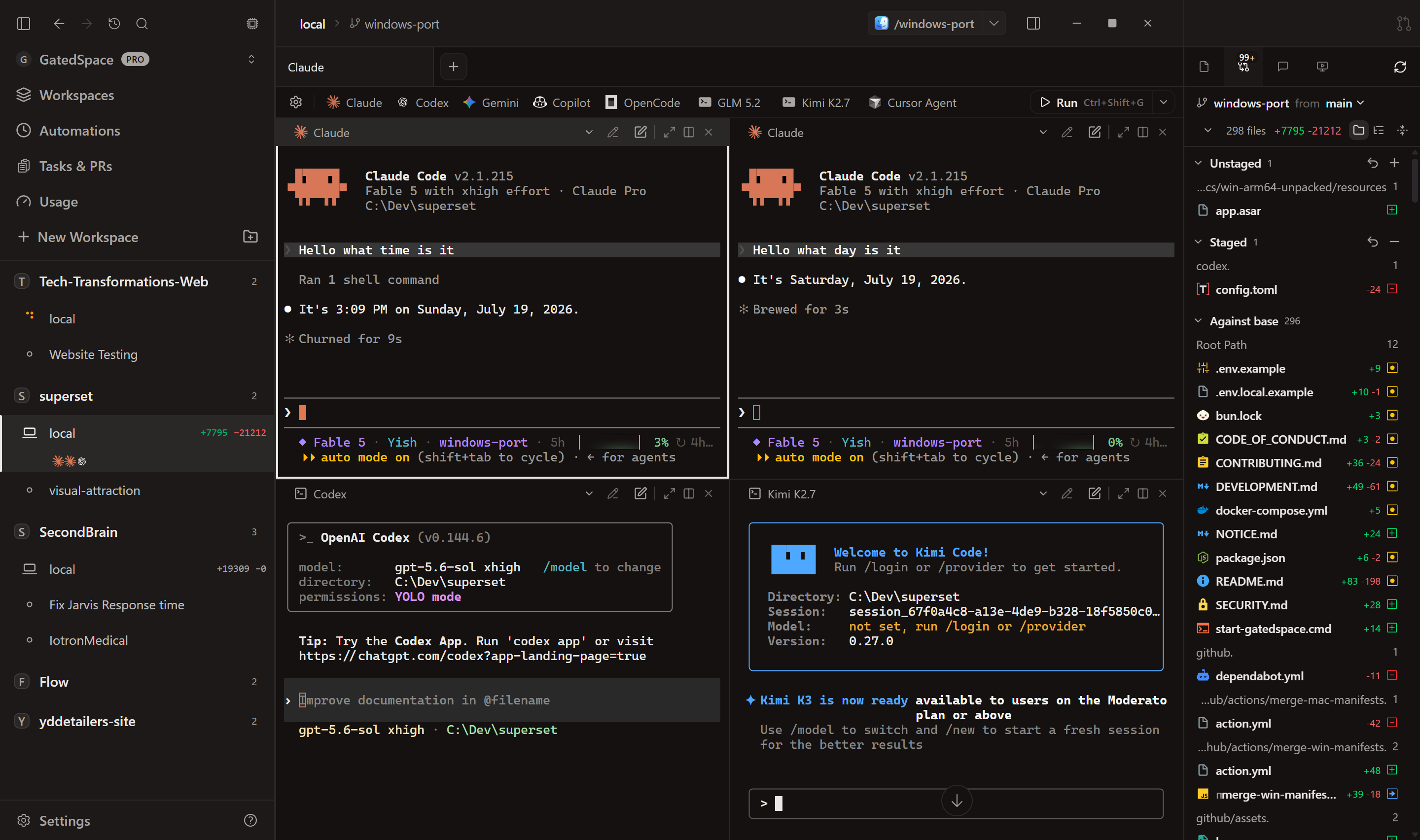Screen dimensions: 1420x840
Task: Click the Codex prompt input field
Action: (x=501, y=700)
